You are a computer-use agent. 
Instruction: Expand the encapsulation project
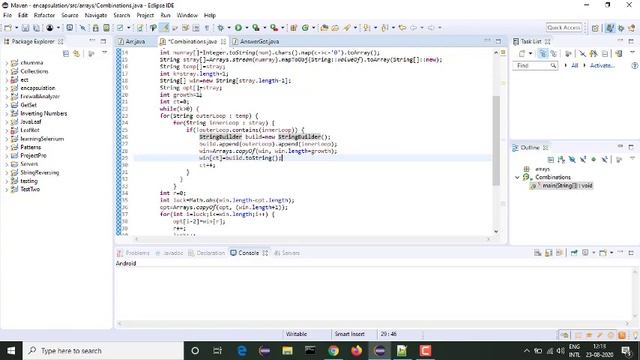coord(7,88)
